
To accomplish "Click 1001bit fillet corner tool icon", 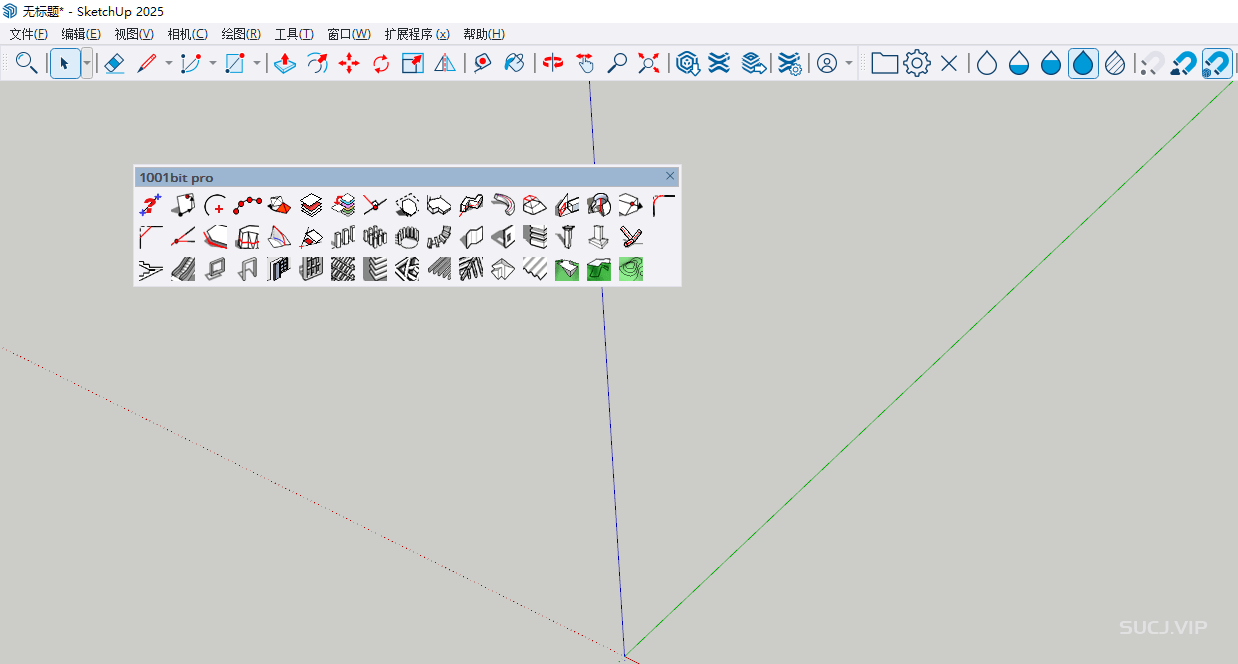I will pos(662,205).
